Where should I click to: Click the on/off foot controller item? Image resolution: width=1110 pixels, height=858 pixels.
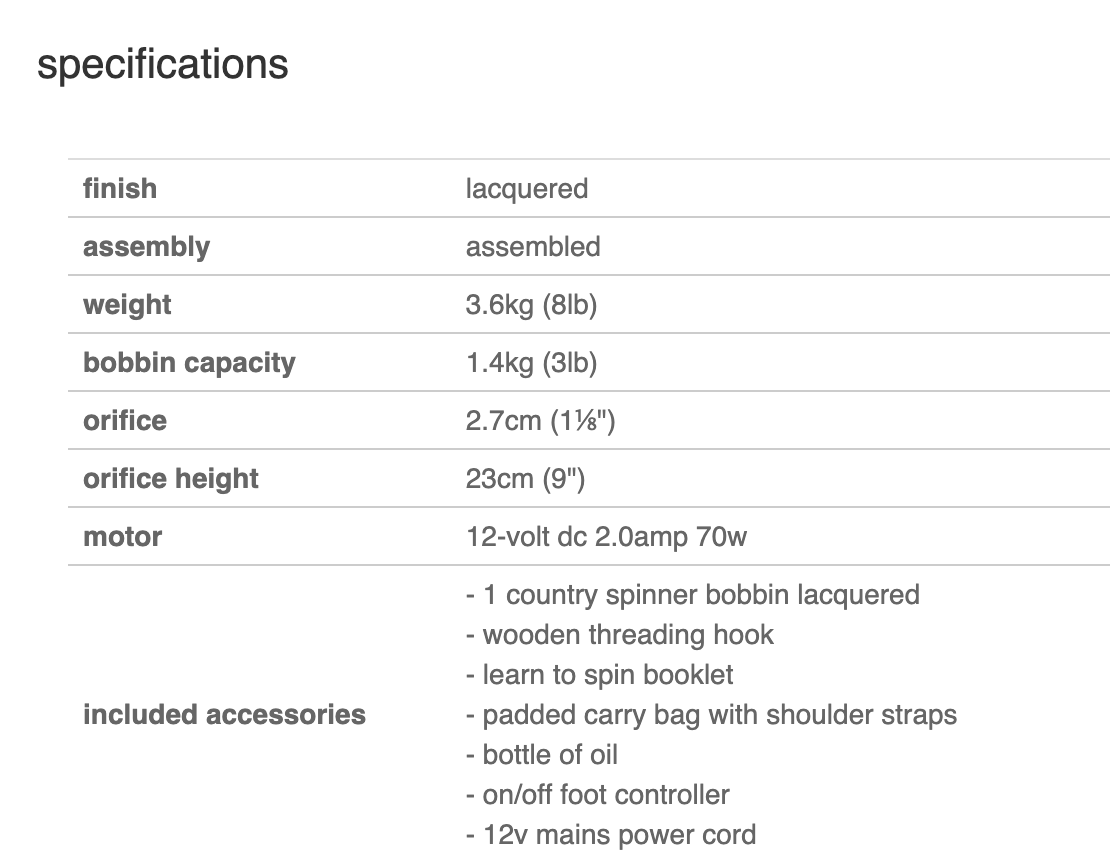[605, 794]
